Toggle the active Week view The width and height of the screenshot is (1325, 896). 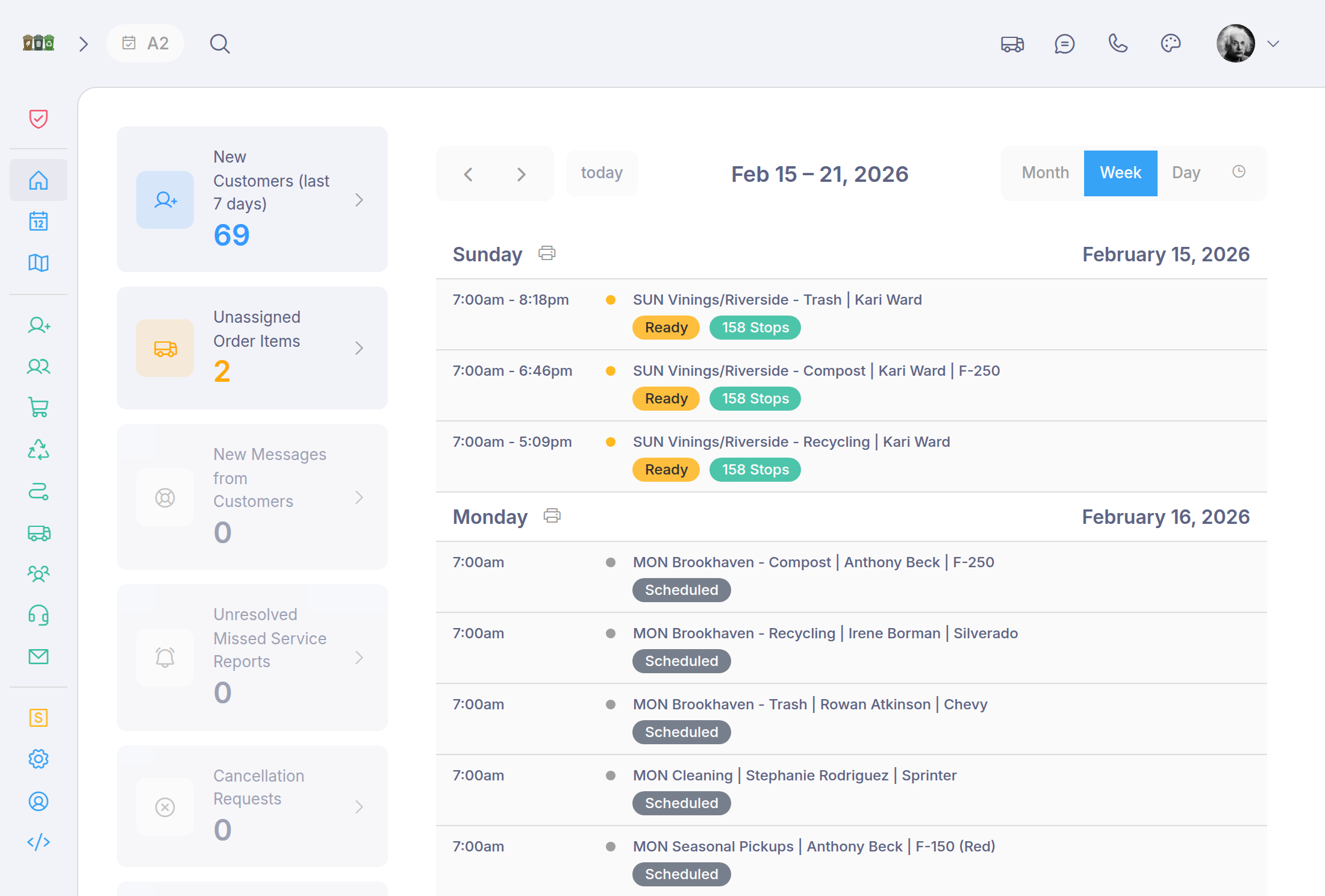pyautogui.click(x=1120, y=173)
